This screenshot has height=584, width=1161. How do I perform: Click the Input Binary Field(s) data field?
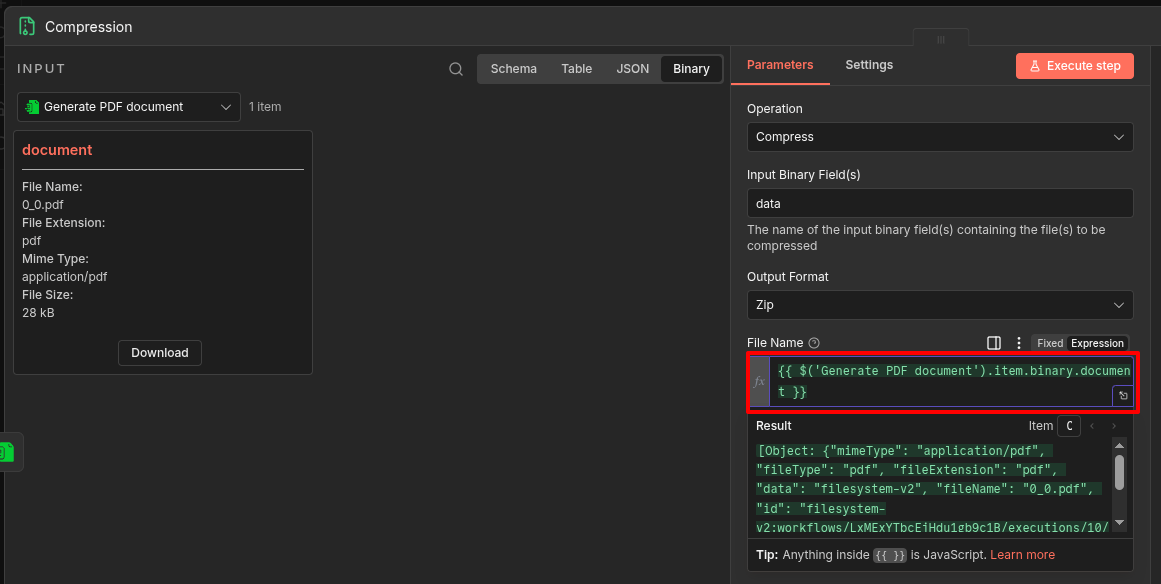[939, 203]
